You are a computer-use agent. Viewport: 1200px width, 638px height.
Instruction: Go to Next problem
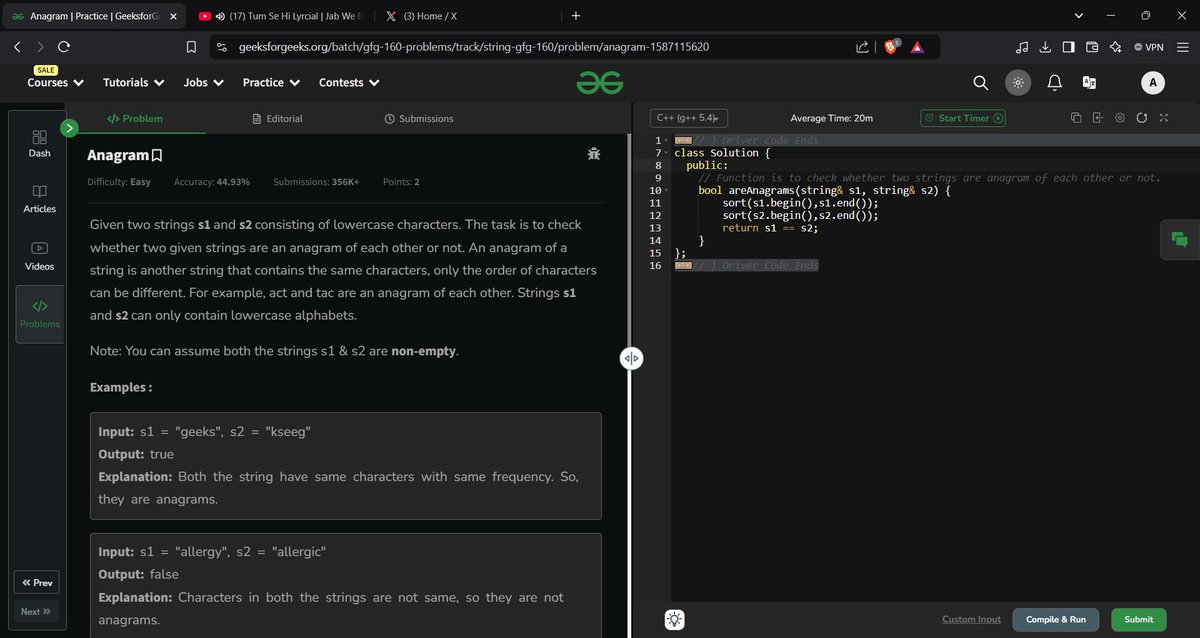(36, 611)
